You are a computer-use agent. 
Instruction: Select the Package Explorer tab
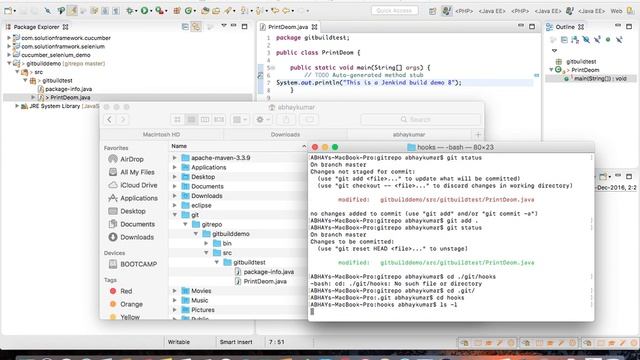(36, 27)
